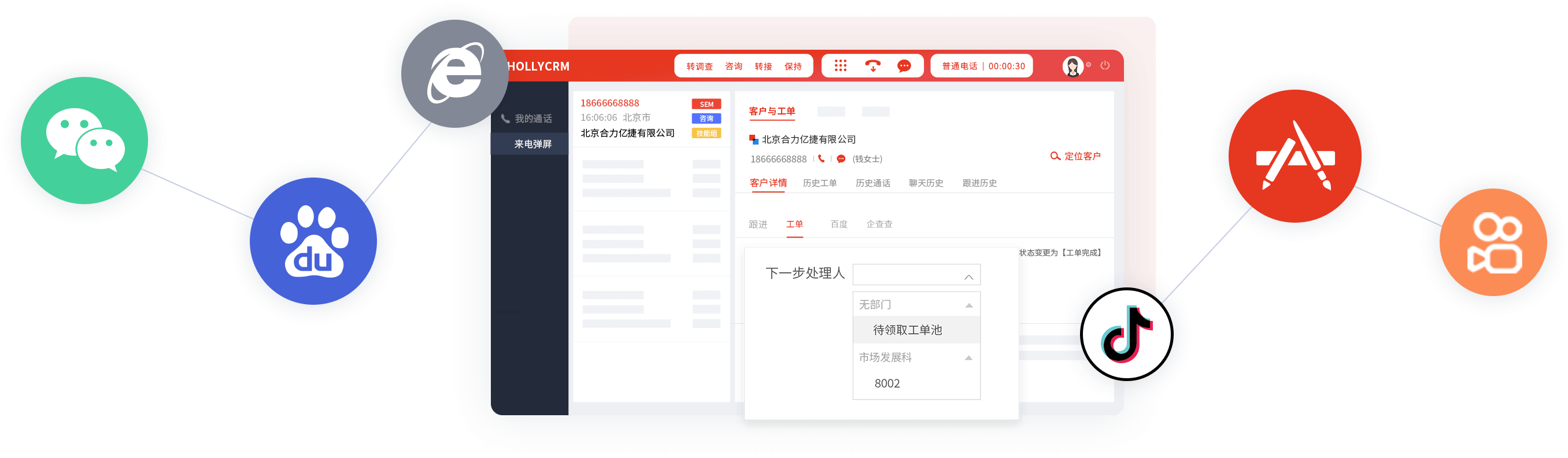The width and height of the screenshot is (1568, 458).
Task: Click the Baidu paw icon
Action: 313,241
